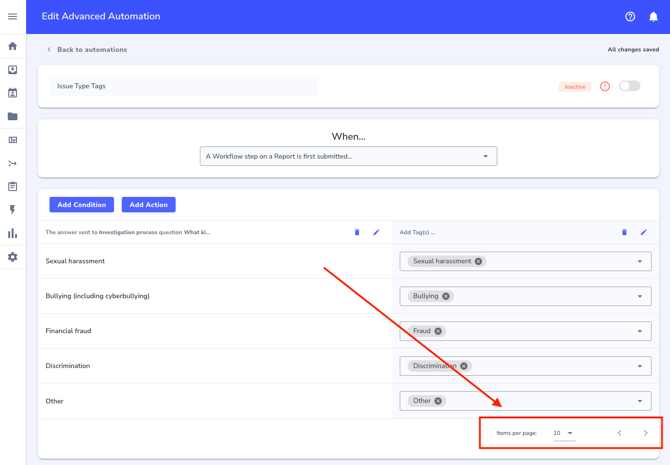670x465 pixels.
Task: Open the lightning bolt automations icon
Action: tap(13, 210)
